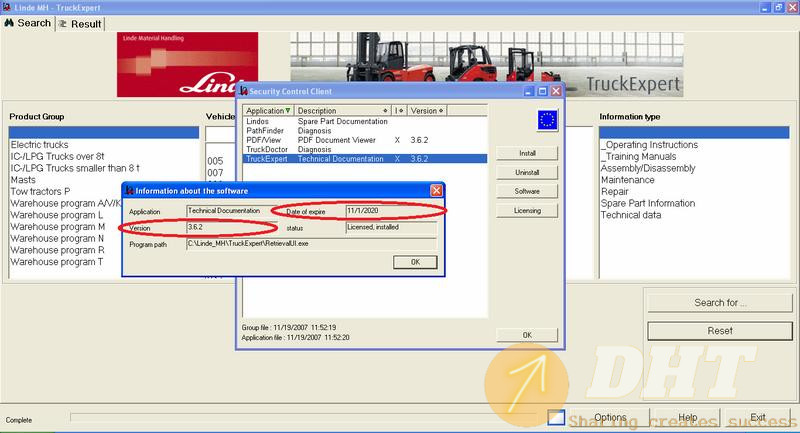
Task: Click the Application field Technical Documentation
Action: pos(231,211)
